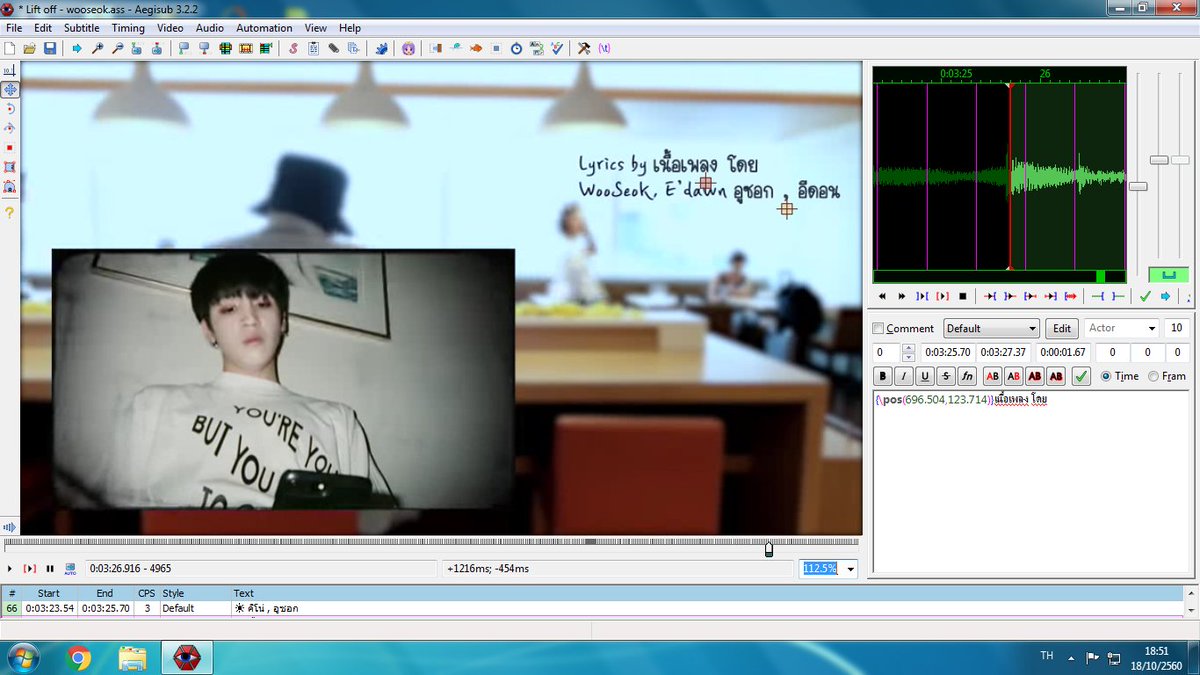The image size is (1200, 675).
Task: Click the video seek bar slider handle
Action: pos(768,549)
